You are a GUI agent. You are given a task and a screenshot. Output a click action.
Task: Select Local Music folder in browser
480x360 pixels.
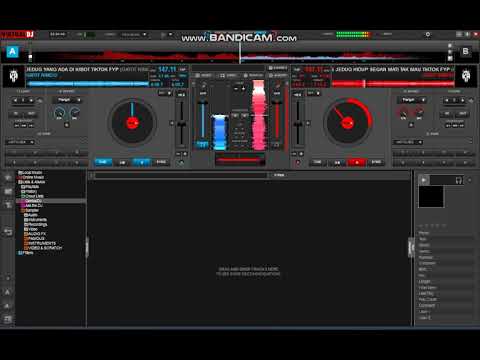coord(30,173)
